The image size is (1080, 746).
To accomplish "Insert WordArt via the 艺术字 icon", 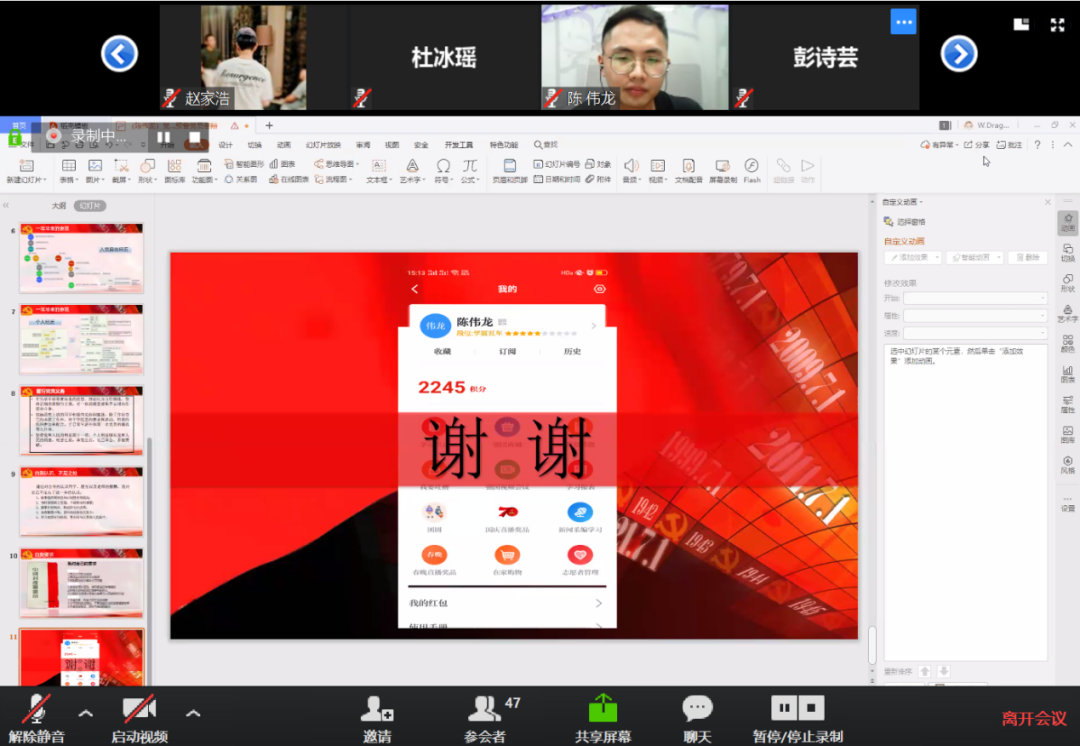I will click(x=411, y=167).
